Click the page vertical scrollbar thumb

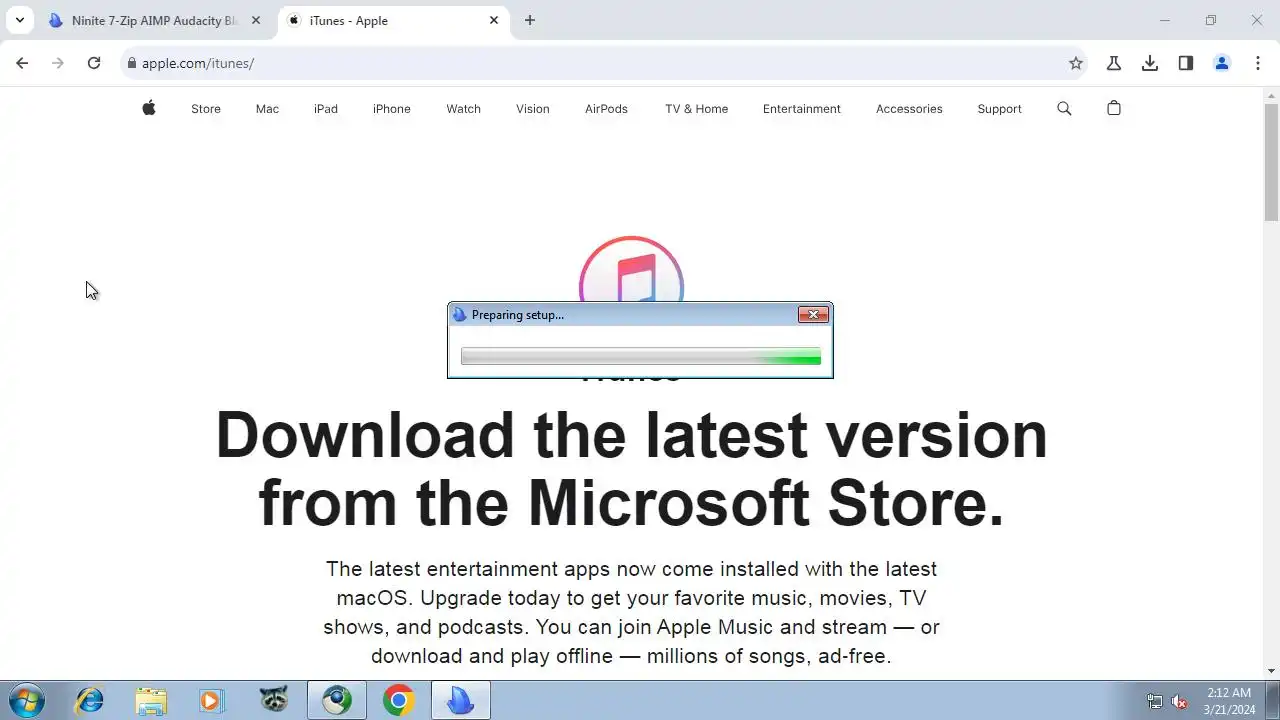pyautogui.click(x=1272, y=162)
